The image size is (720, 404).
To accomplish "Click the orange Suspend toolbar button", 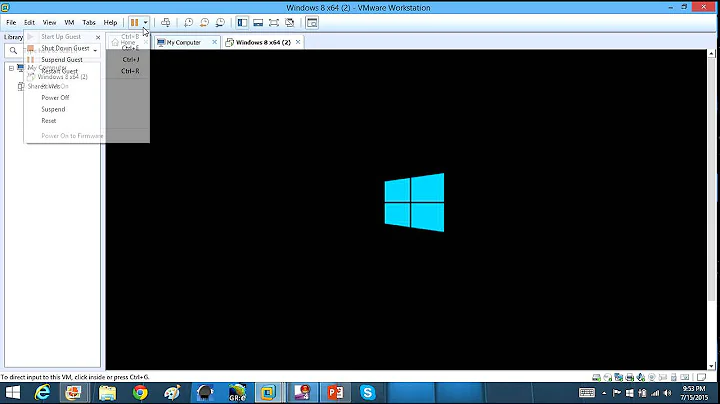I will click(134, 22).
